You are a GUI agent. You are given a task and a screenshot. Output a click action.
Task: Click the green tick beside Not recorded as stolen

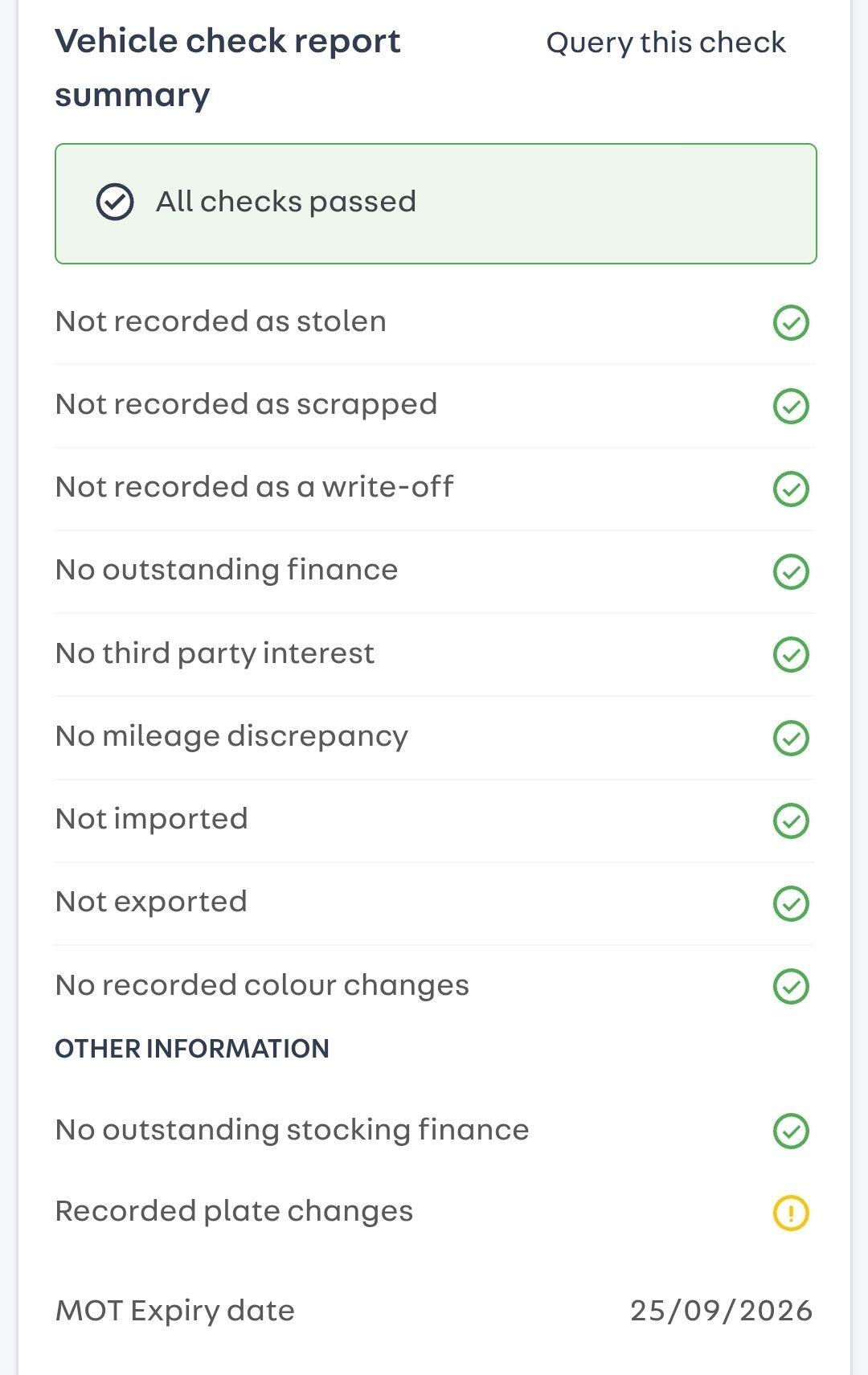(791, 323)
